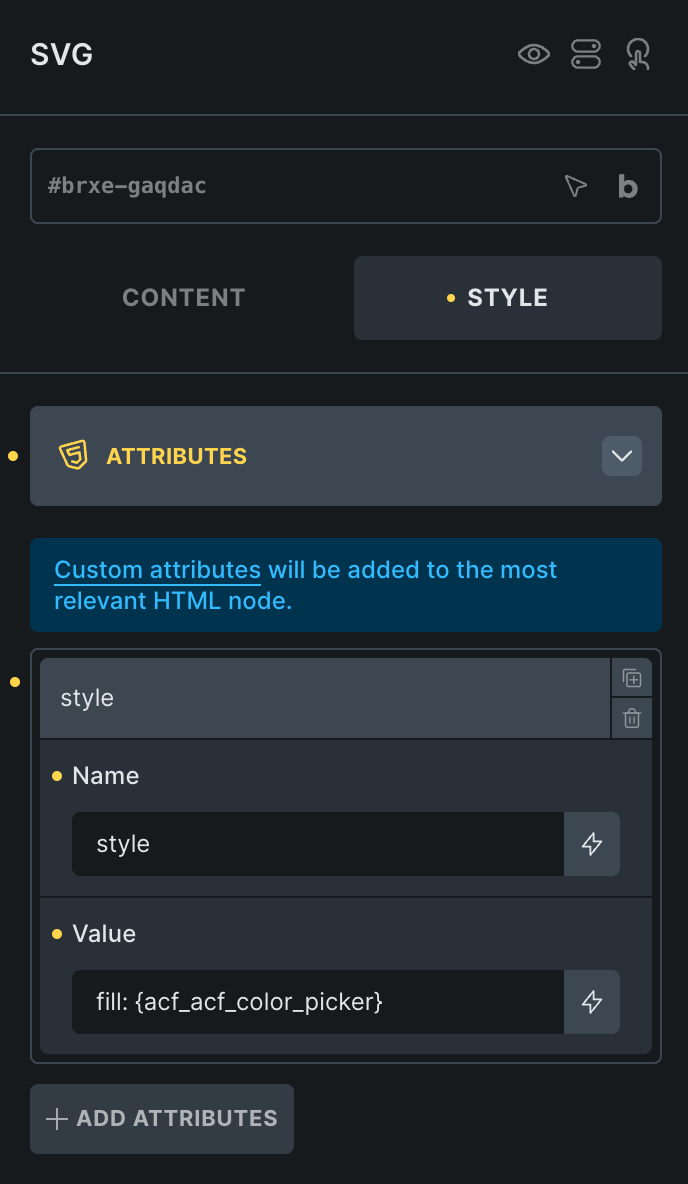Click the cursor arrow icon in ID field
Image resolution: width=688 pixels, height=1184 pixels.
(x=575, y=186)
